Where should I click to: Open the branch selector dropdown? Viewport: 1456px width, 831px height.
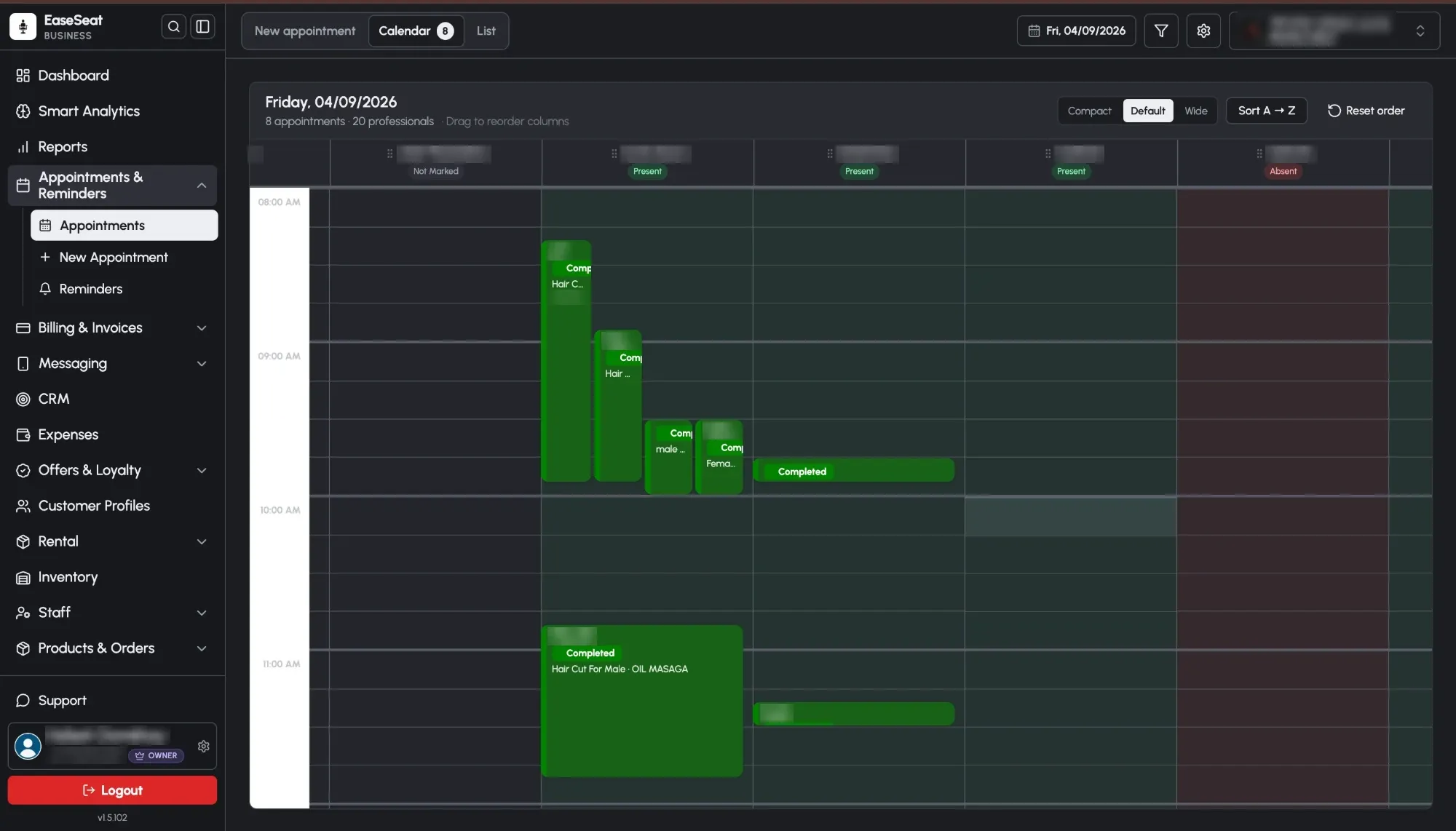click(x=1334, y=31)
